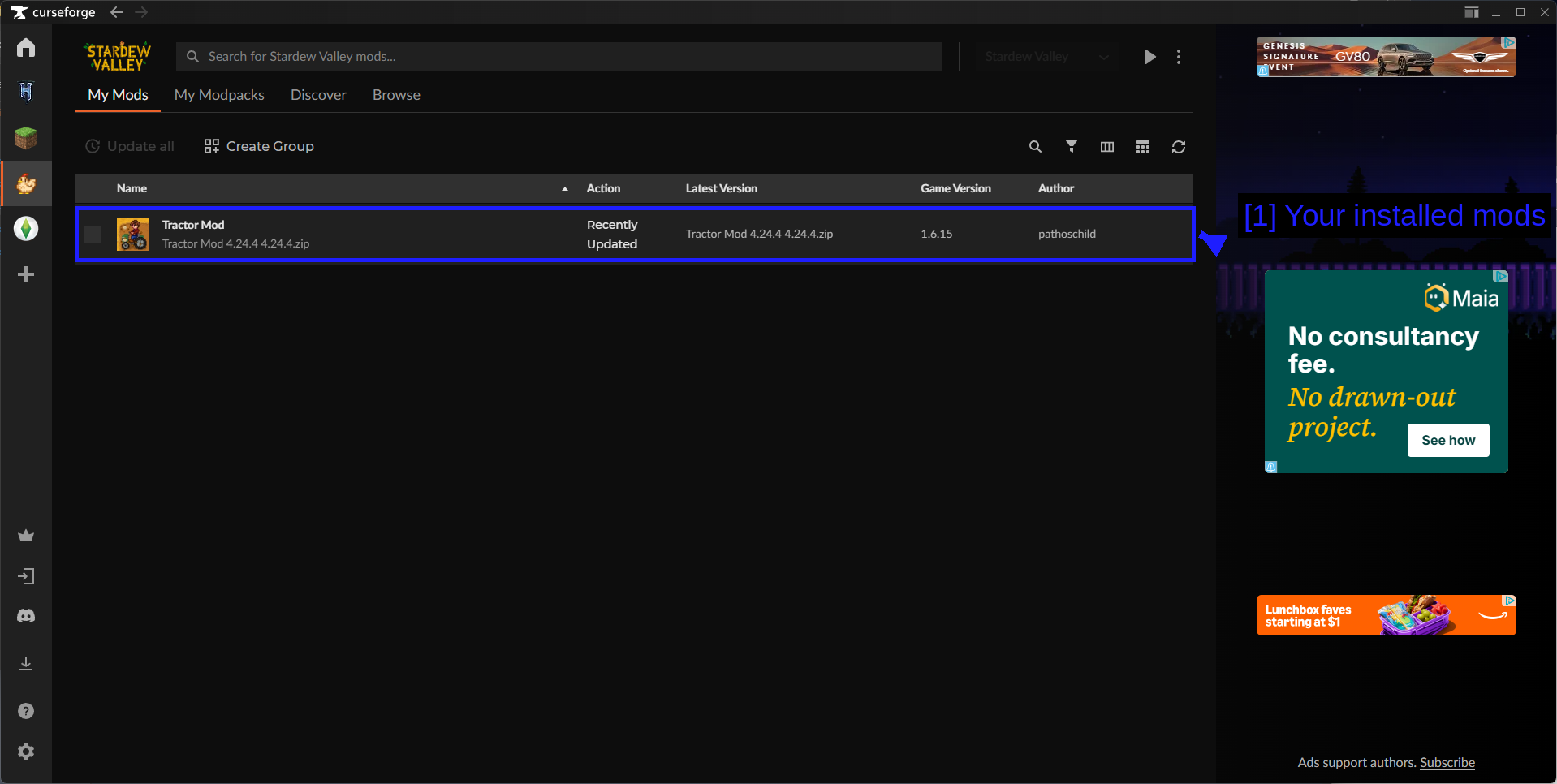Viewport: 1557px width, 784px height.
Task: Click the Action column header
Action: 603,188
